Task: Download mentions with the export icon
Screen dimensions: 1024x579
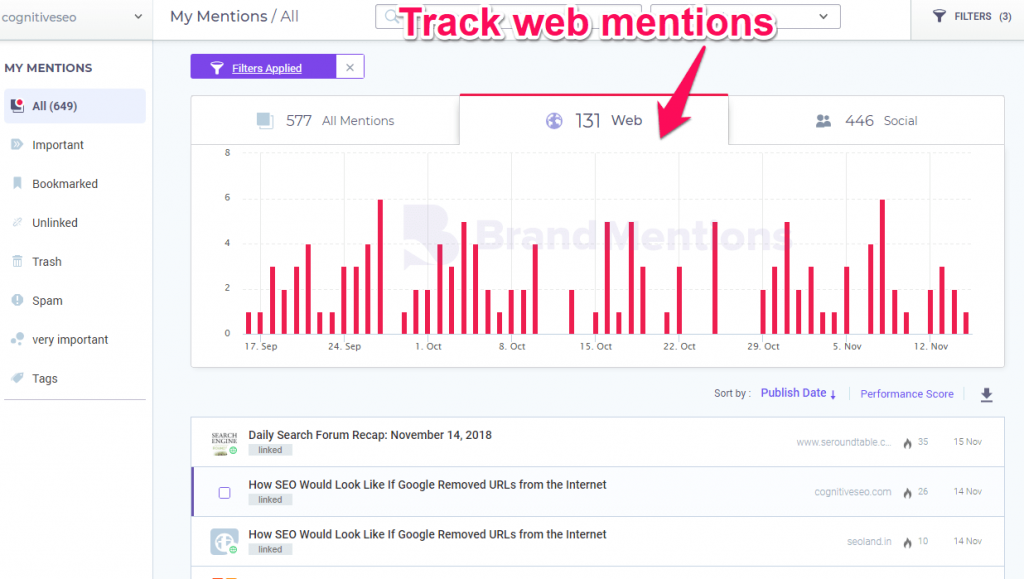Action: [x=987, y=394]
